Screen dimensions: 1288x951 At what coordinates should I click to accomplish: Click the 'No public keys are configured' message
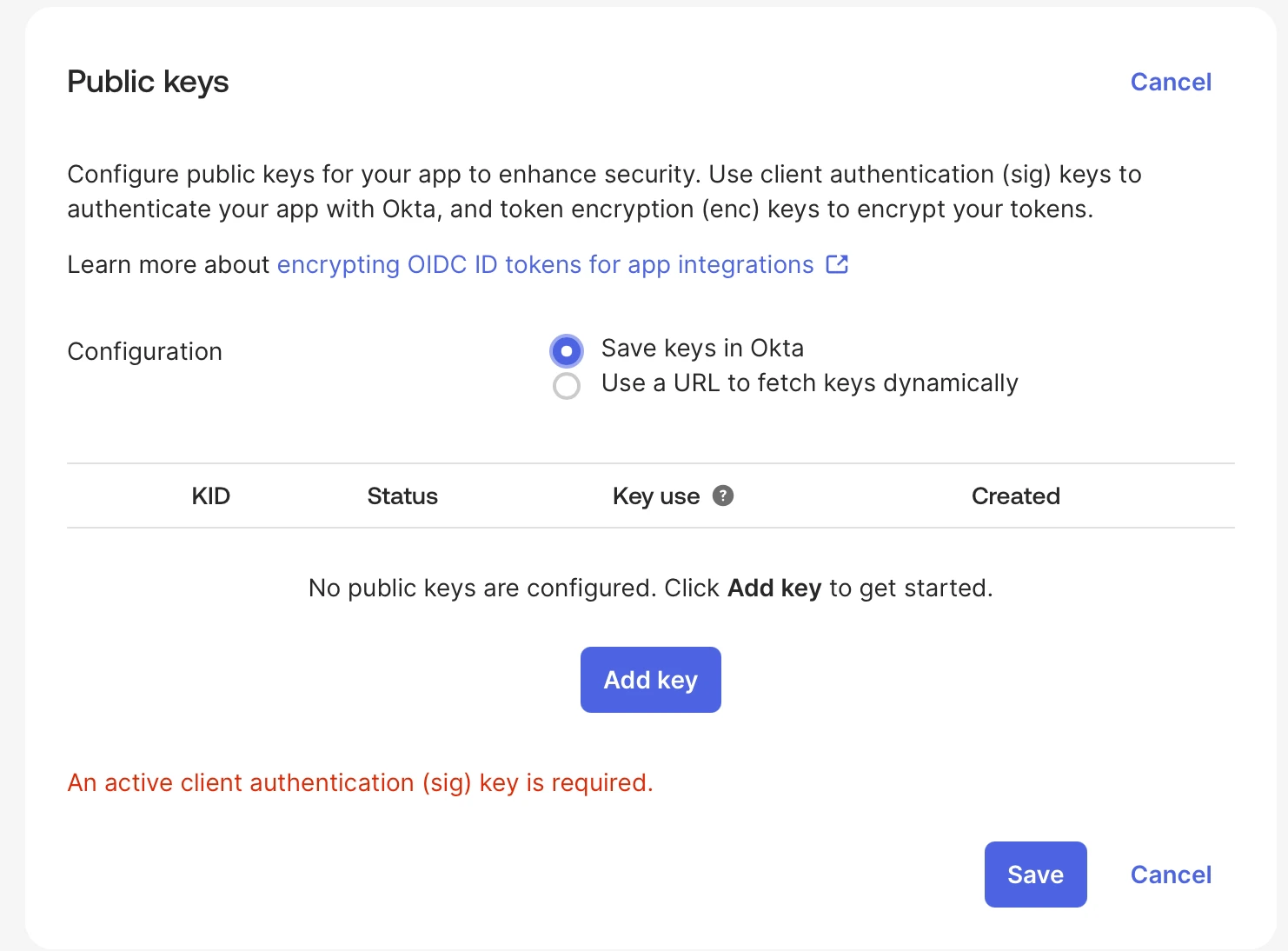tap(650, 589)
